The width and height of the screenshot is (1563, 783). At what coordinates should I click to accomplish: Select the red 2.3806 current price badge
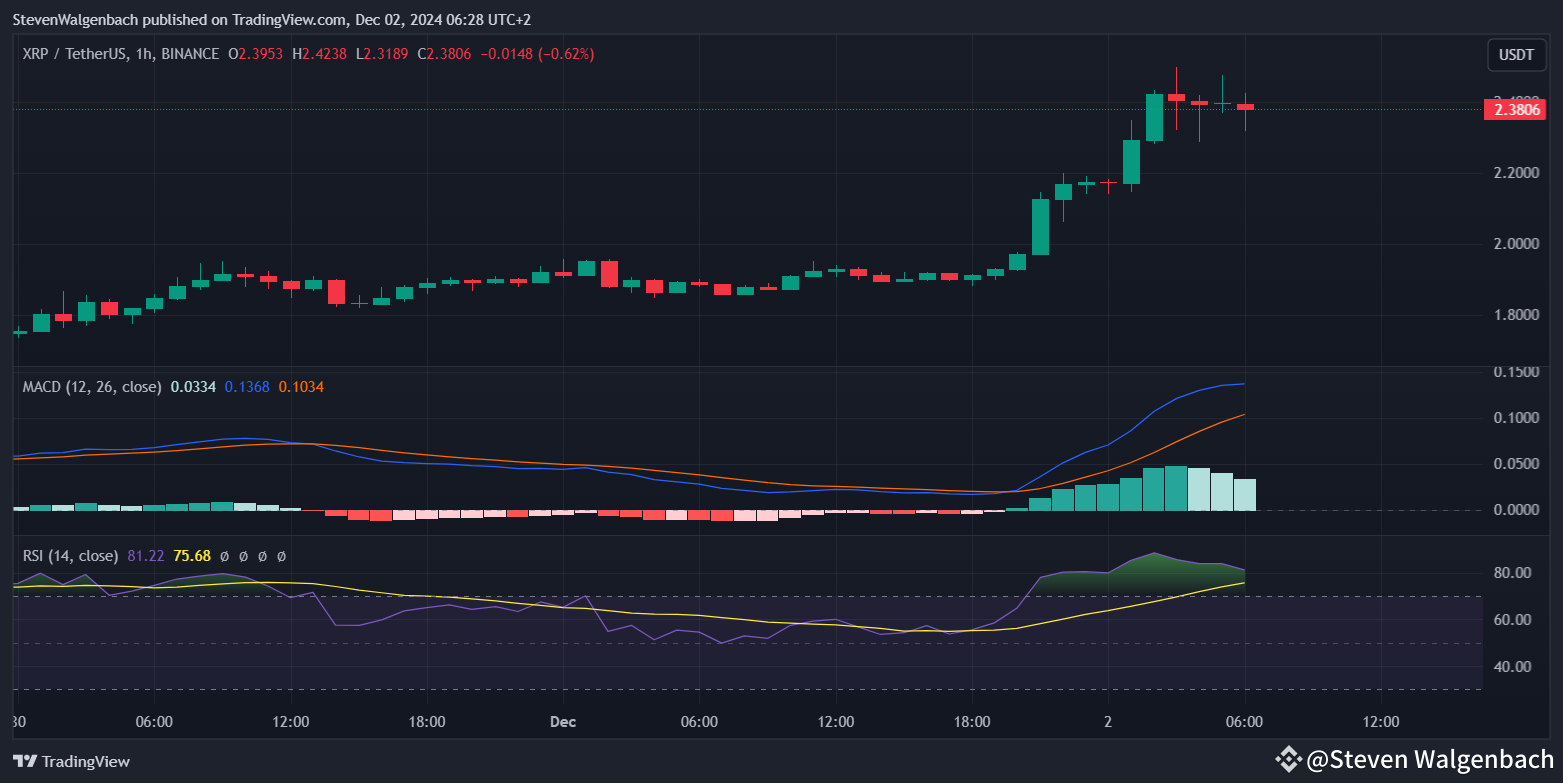[1515, 110]
